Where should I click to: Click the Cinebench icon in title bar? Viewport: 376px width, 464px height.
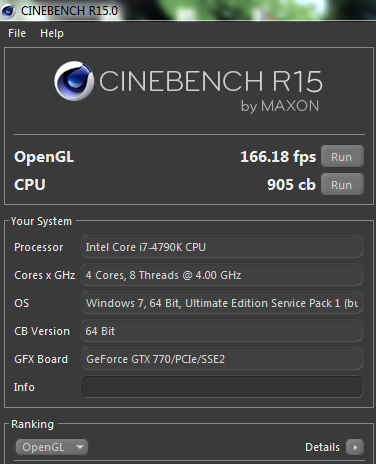(8, 11)
